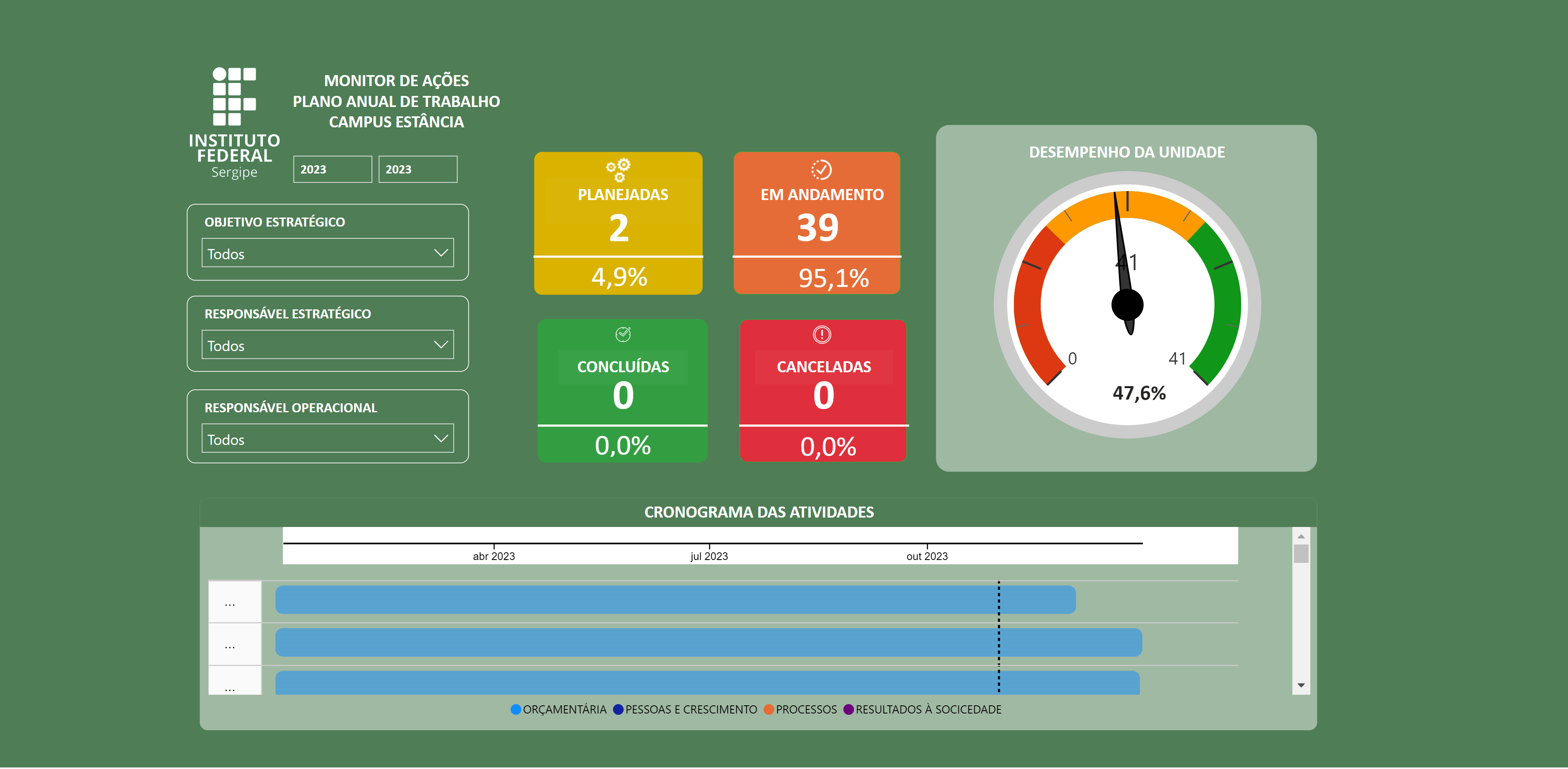
Task: Click the 0,0% under CANCELADAS
Action: (828, 447)
